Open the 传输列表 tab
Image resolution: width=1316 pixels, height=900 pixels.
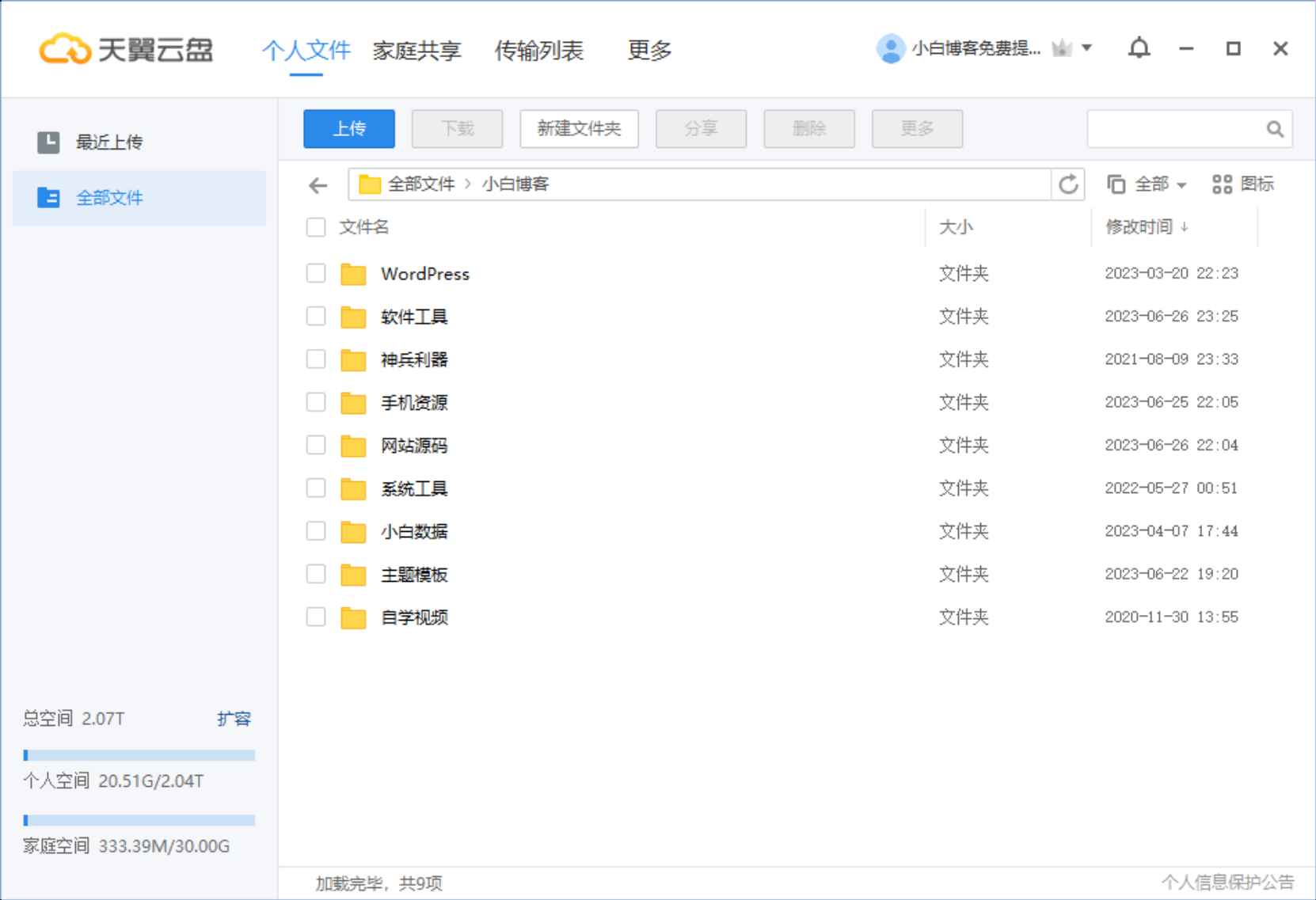coord(538,51)
